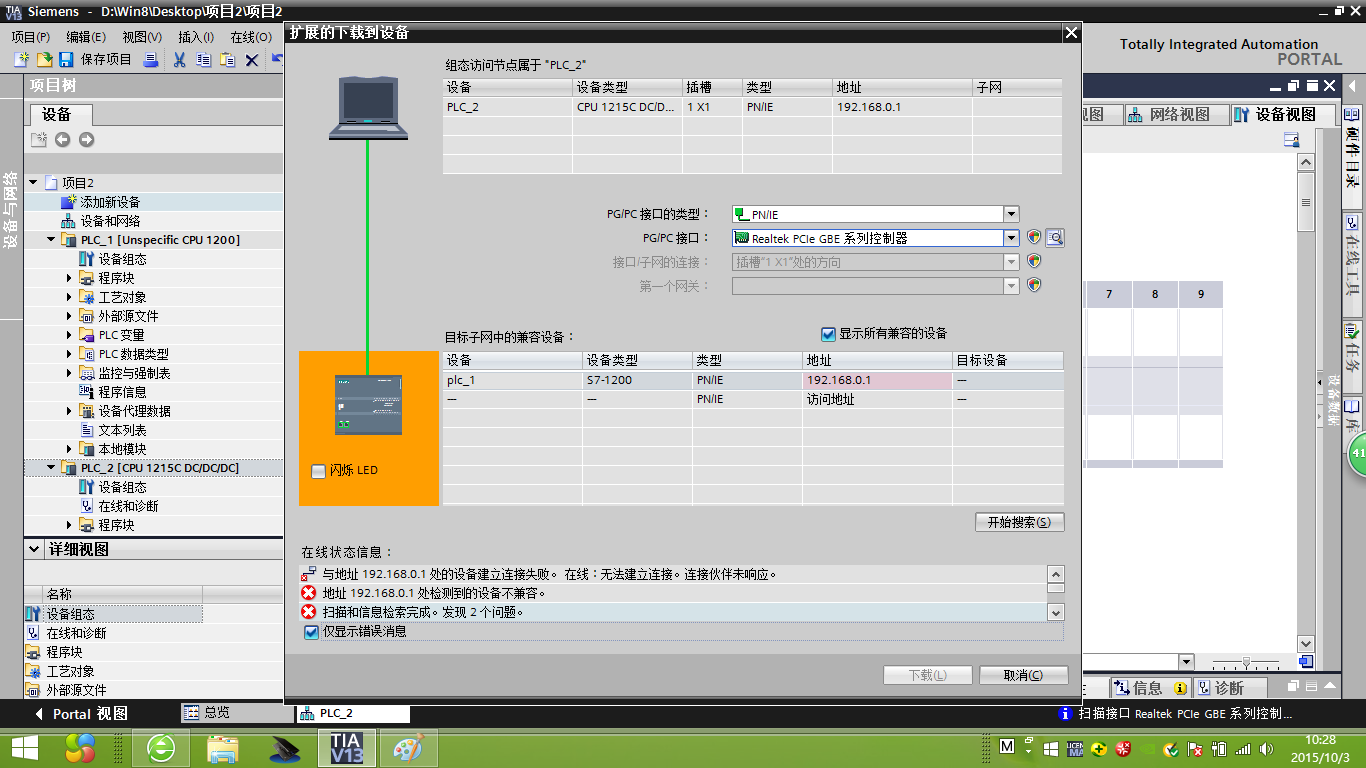The image size is (1366, 768).
Task: Click the Delete X toolbar icon
Action: pyautogui.click(x=252, y=60)
